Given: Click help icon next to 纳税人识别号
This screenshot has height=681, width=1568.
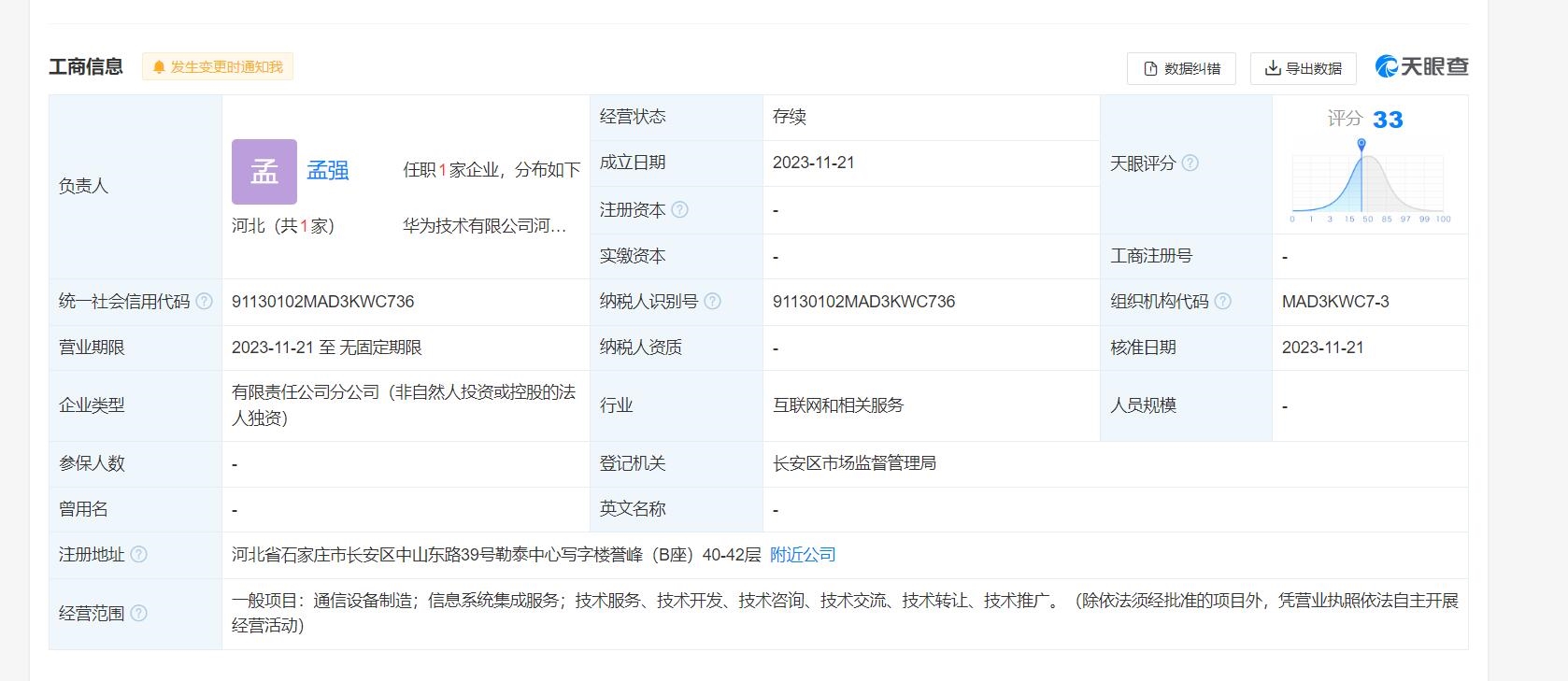Looking at the screenshot, I should (712, 302).
